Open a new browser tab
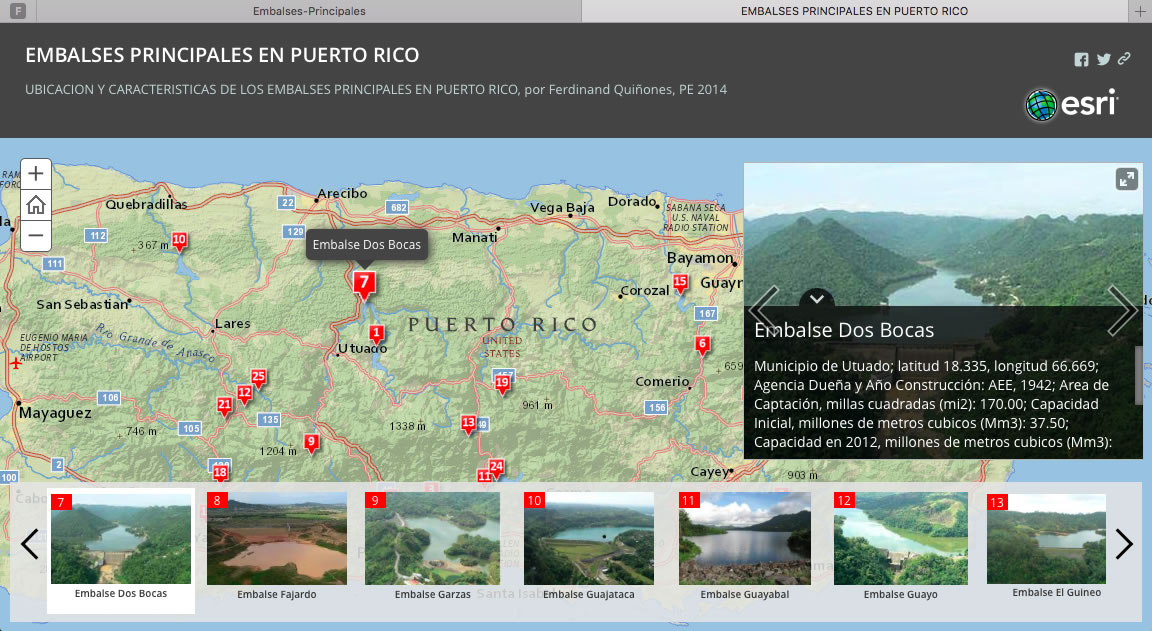Image resolution: width=1152 pixels, height=631 pixels. 1140,11
